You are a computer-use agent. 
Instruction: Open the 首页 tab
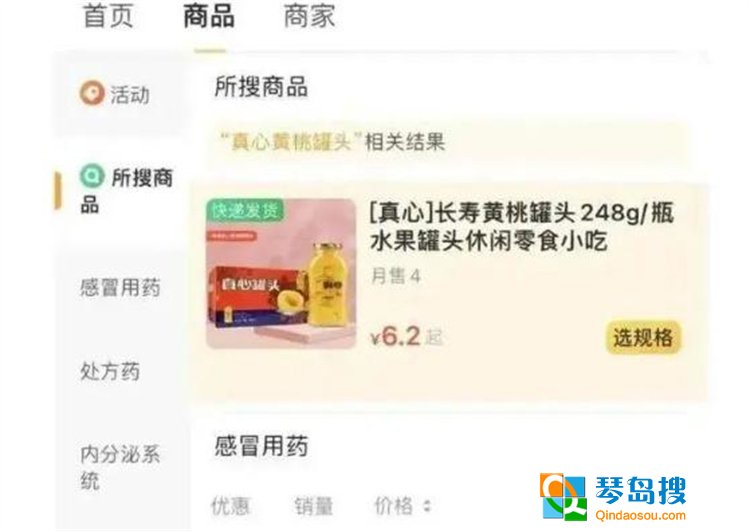(108, 16)
